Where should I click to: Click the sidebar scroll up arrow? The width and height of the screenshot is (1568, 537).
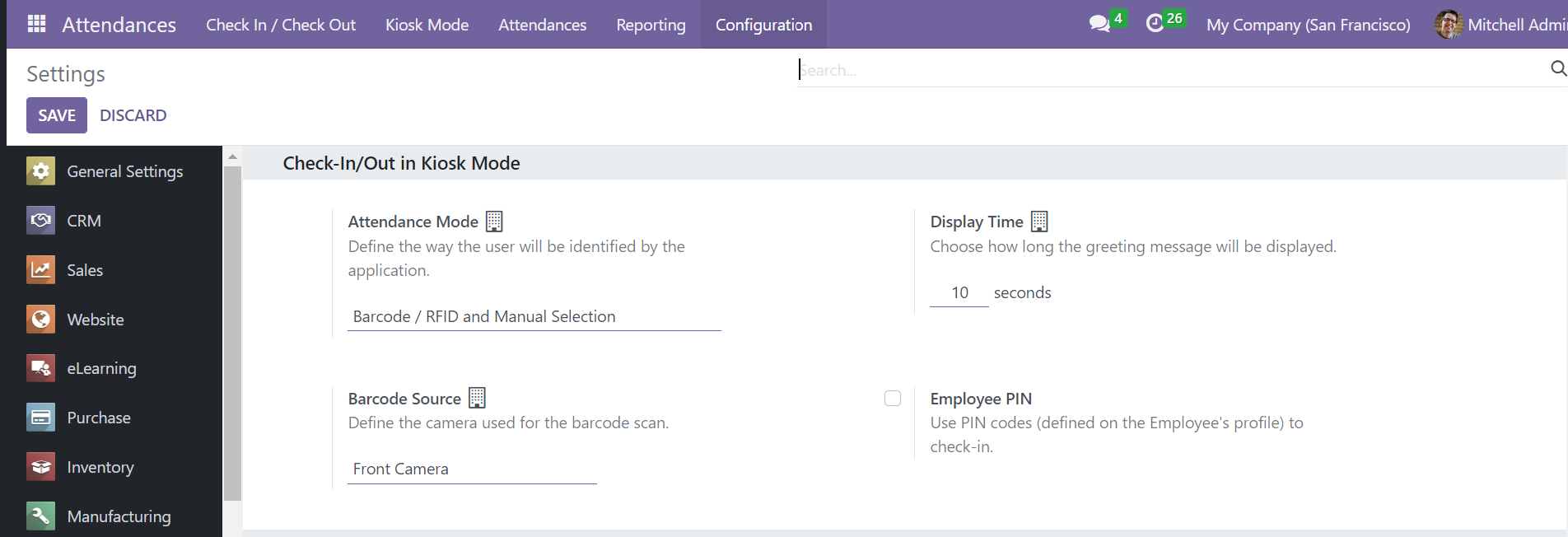pyautogui.click(x=232, y=156)
